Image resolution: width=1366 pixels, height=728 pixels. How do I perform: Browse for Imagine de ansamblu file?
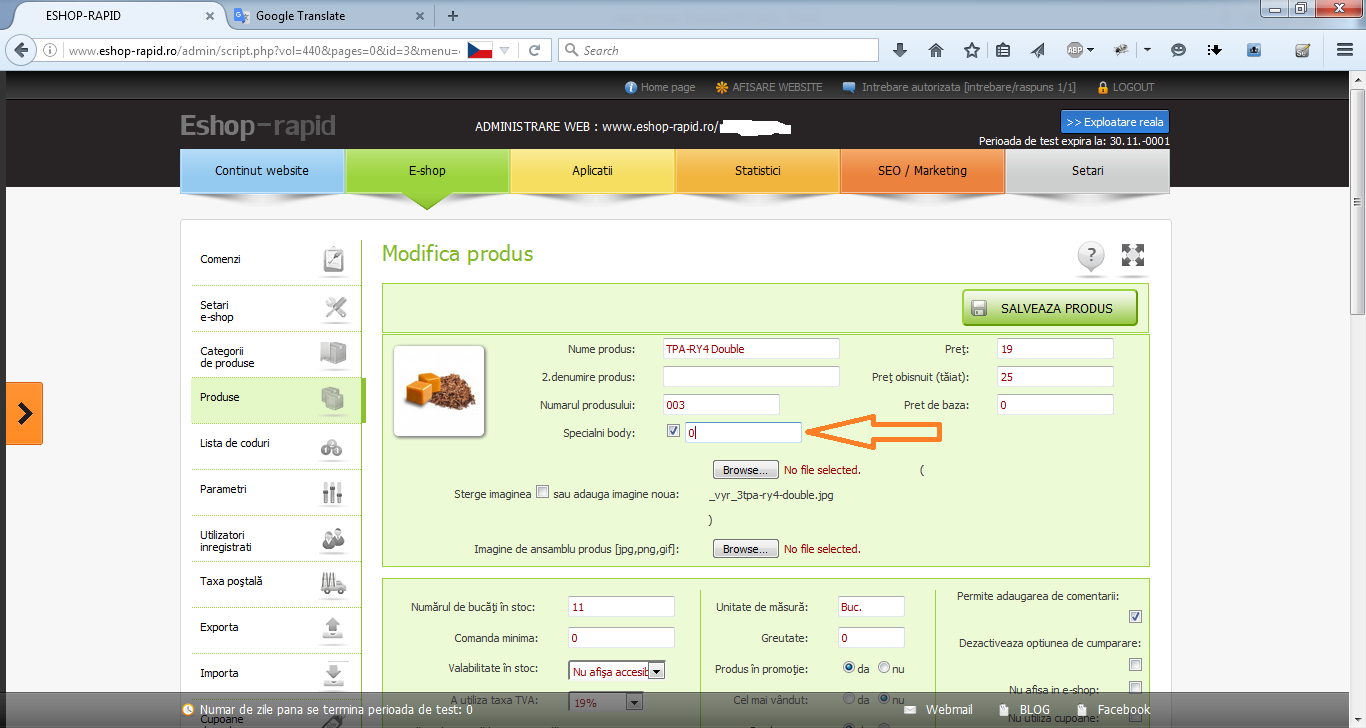(x=745, y=549)
